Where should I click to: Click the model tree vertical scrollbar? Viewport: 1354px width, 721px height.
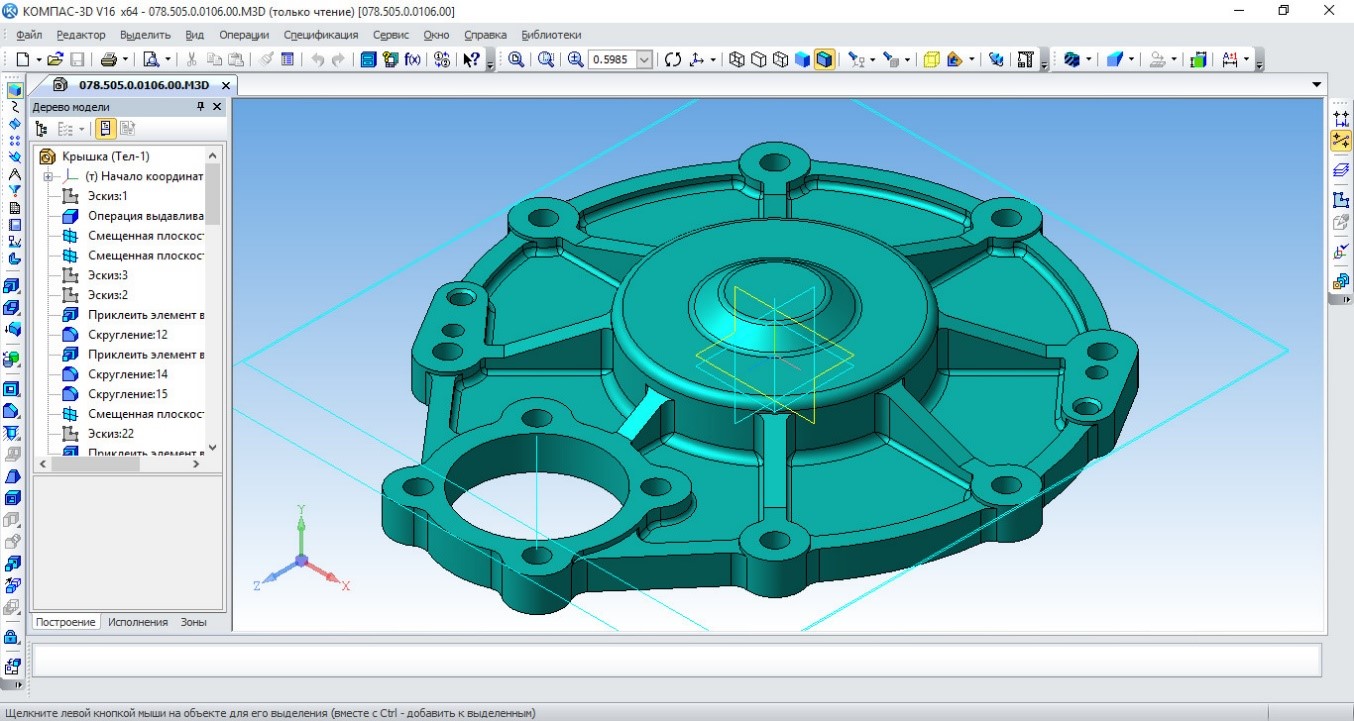[212, 300]
